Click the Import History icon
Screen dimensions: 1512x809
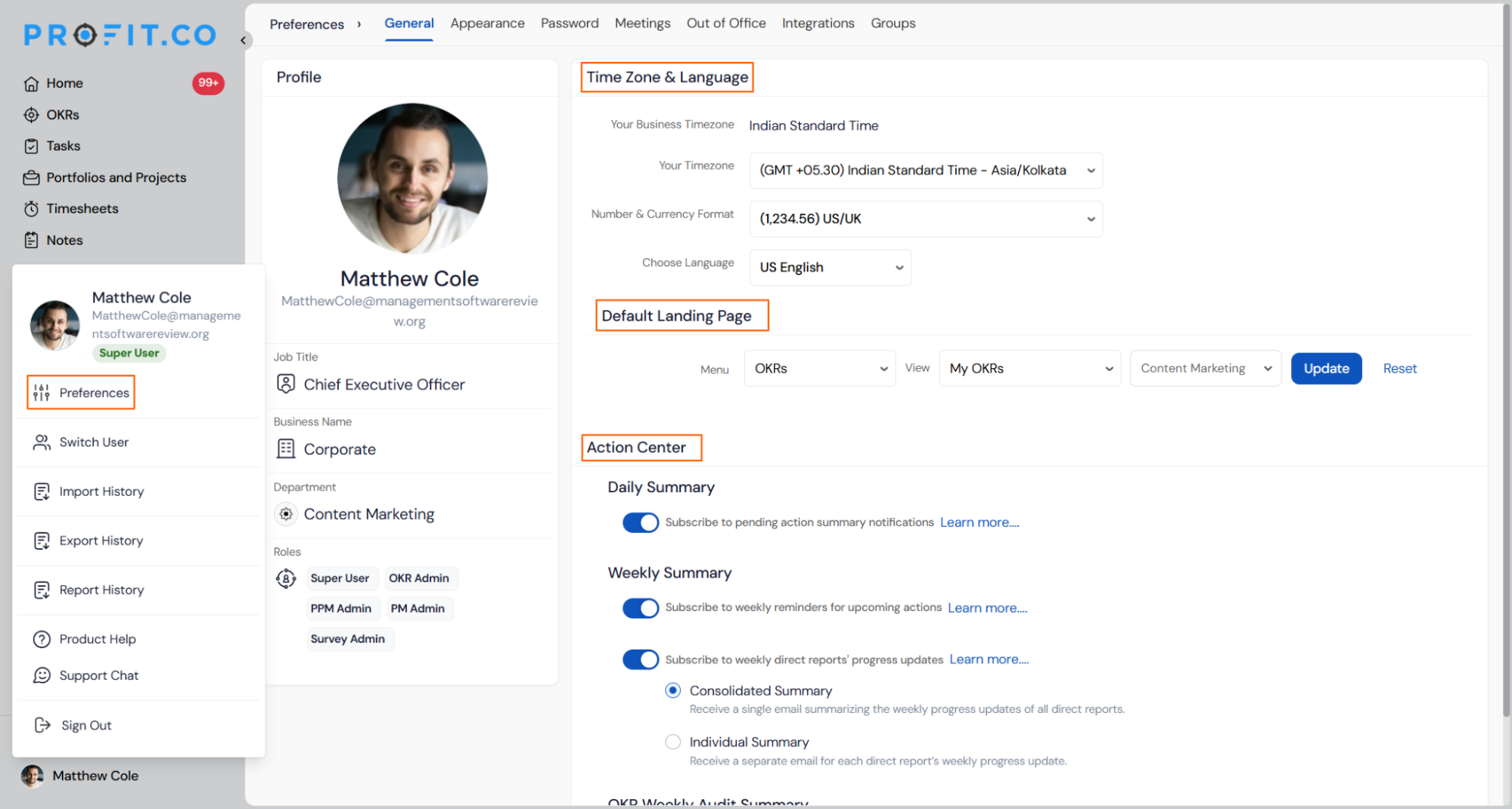(x=42, y=491)
